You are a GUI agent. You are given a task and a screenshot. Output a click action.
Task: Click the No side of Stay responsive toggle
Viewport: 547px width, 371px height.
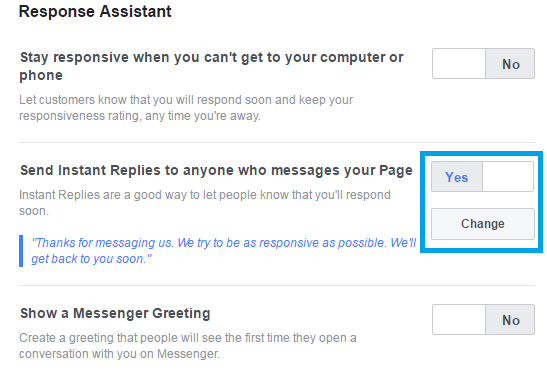coord(510,64)
